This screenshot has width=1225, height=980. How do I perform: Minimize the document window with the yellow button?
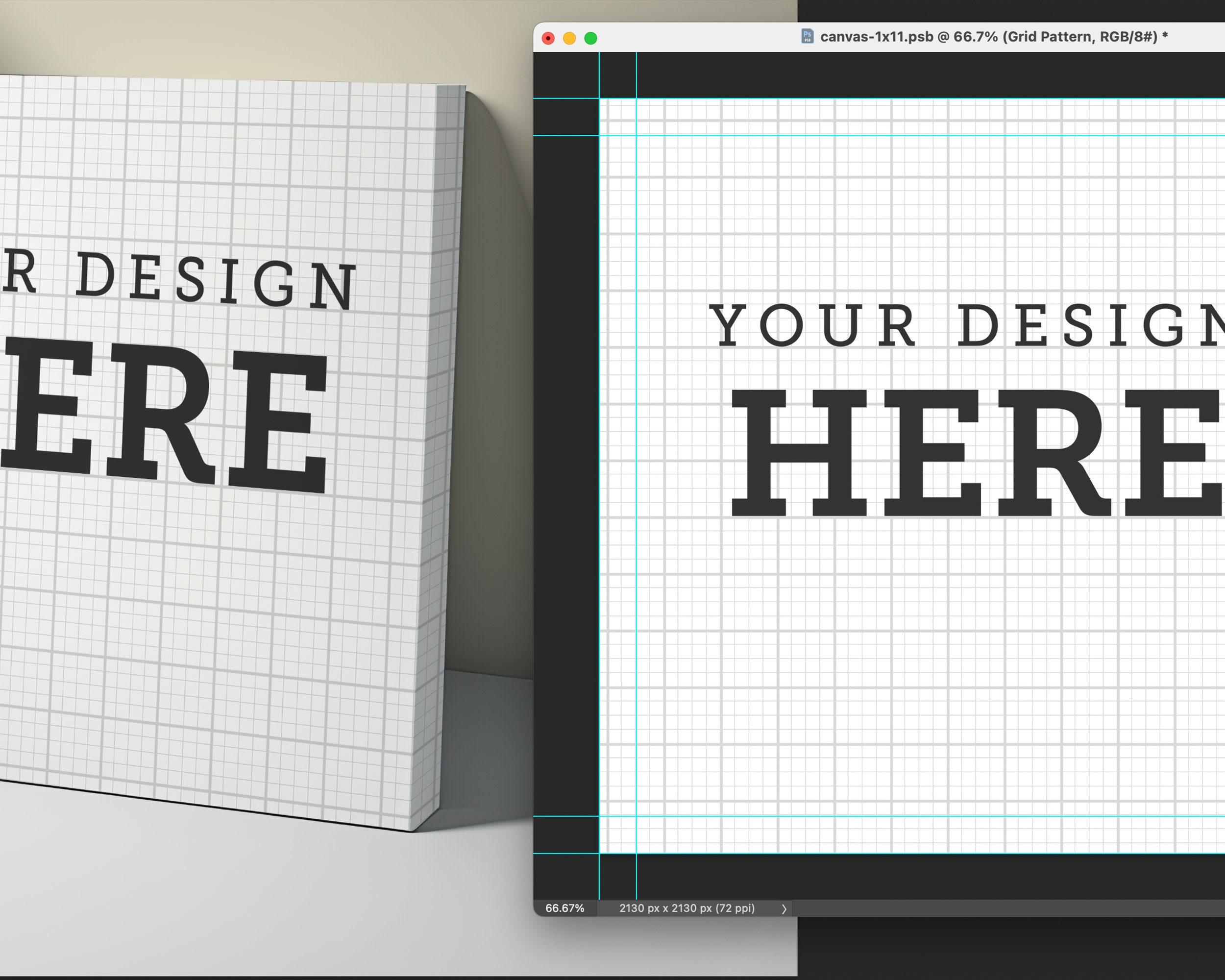point(569,38)
